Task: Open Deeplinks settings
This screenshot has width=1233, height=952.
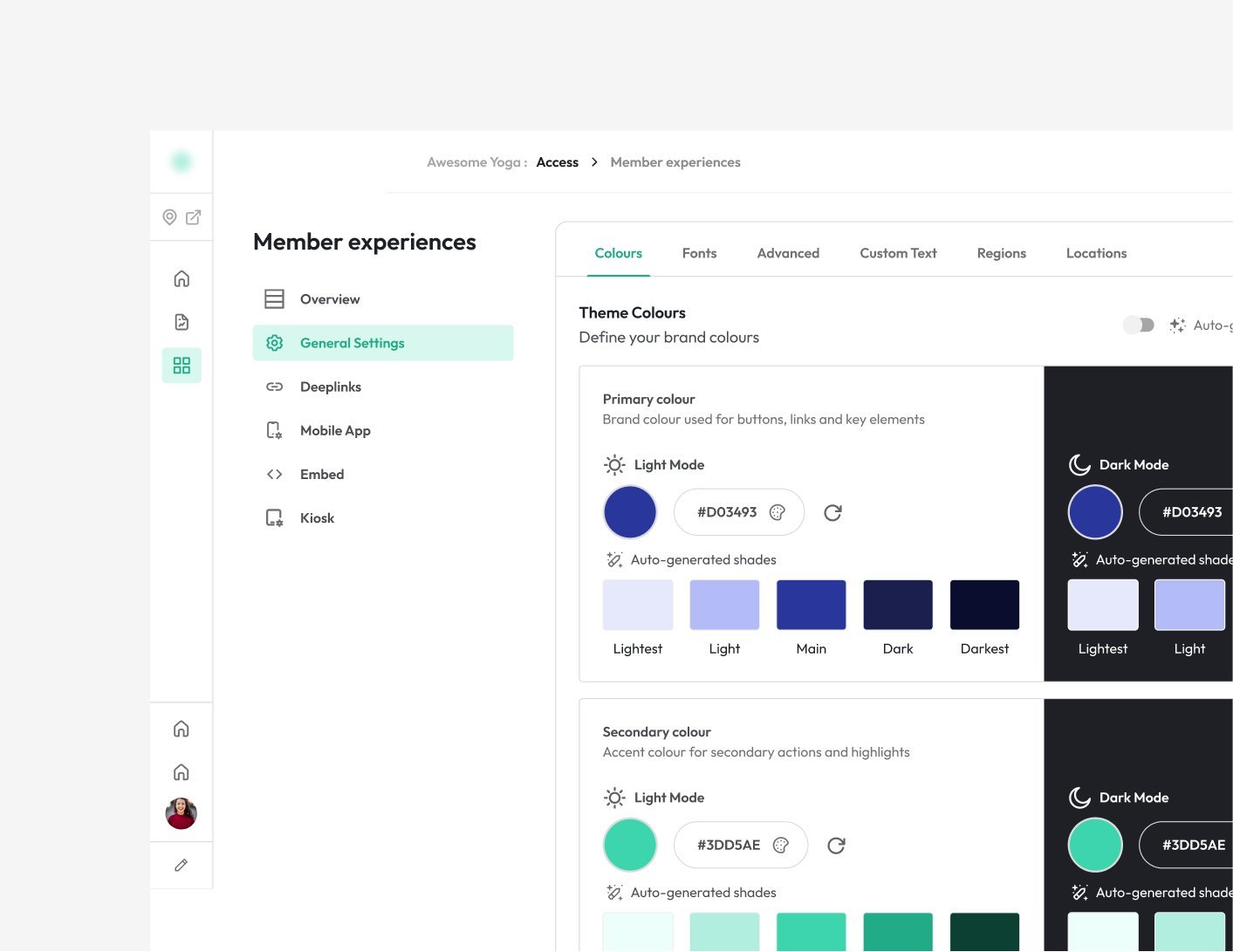Action: [383, 387]
